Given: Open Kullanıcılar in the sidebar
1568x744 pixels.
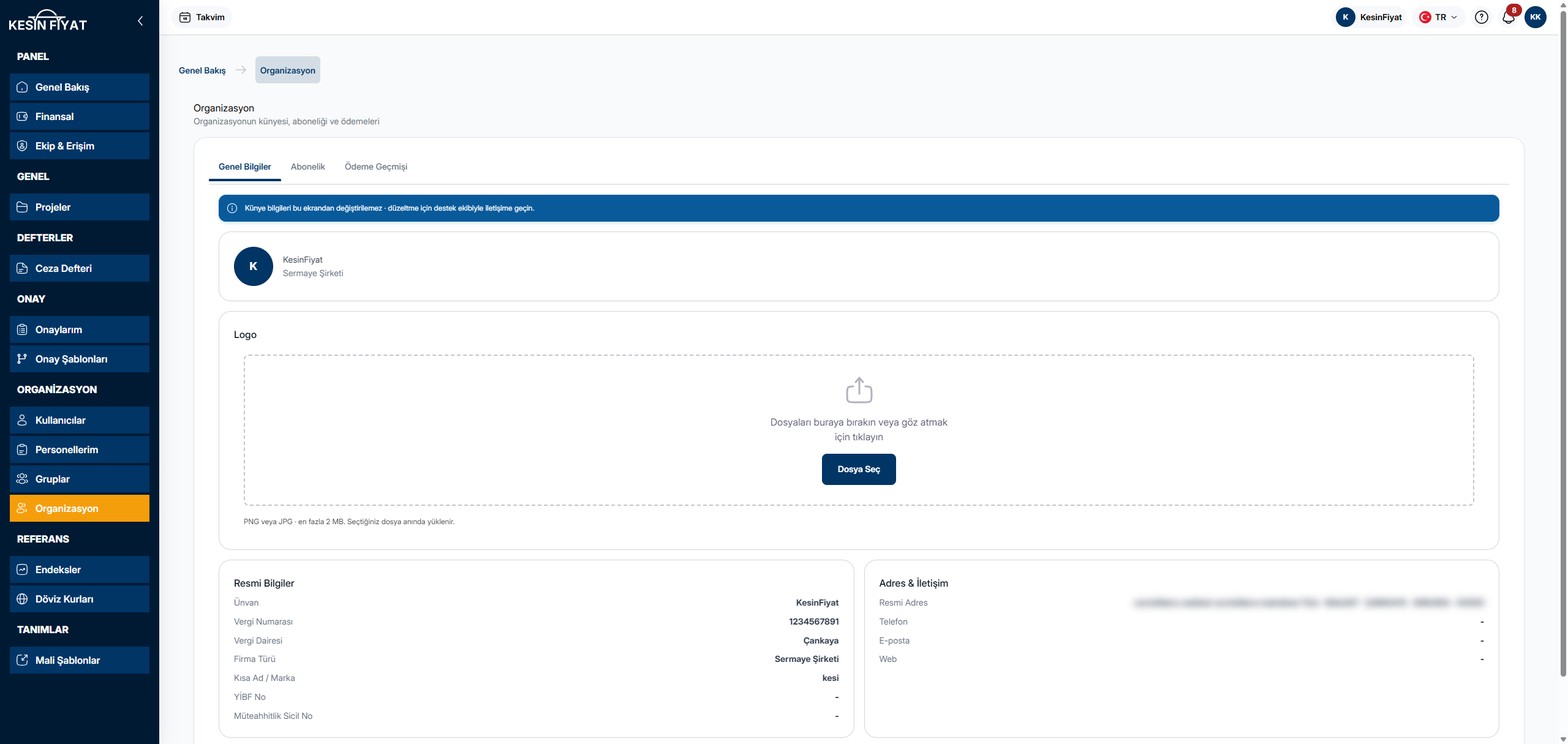Looking at the screenshot, I should point(79,420).
